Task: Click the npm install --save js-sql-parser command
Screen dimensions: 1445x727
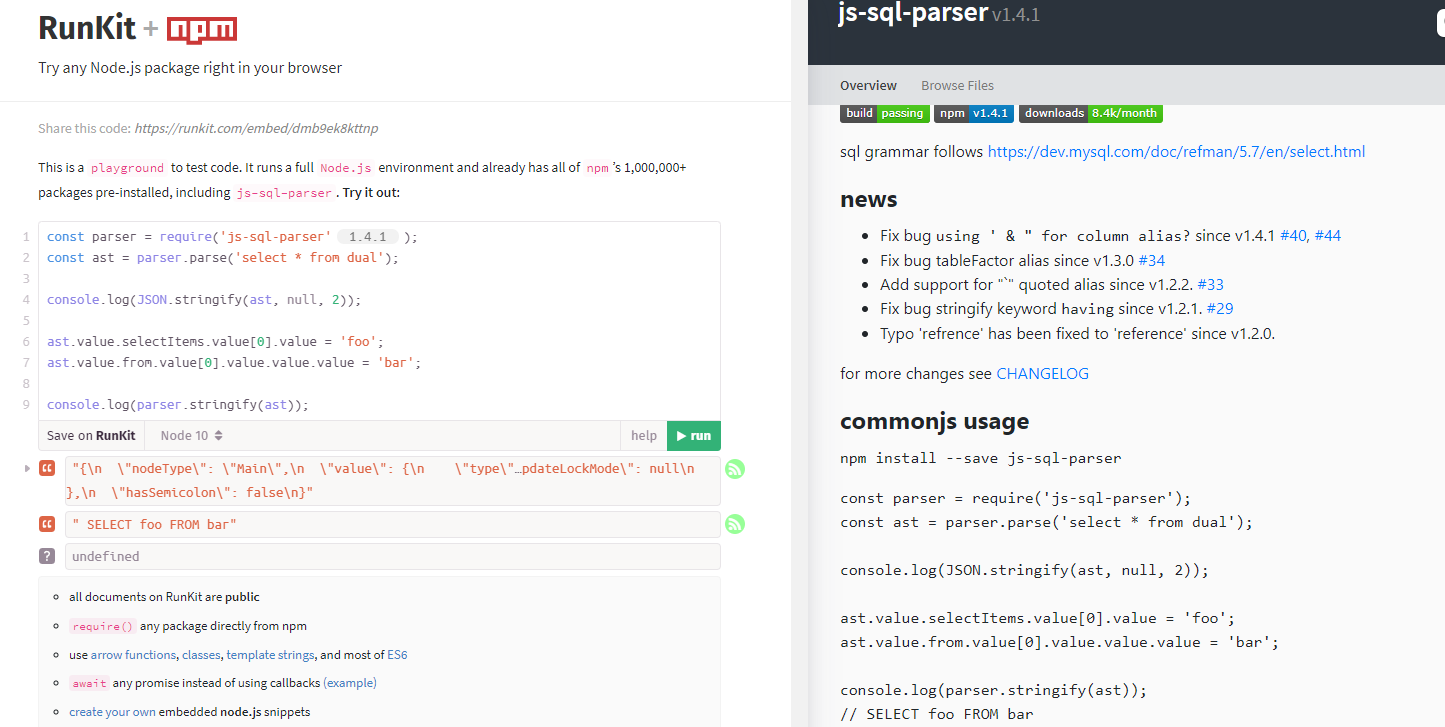Action: 981,458
